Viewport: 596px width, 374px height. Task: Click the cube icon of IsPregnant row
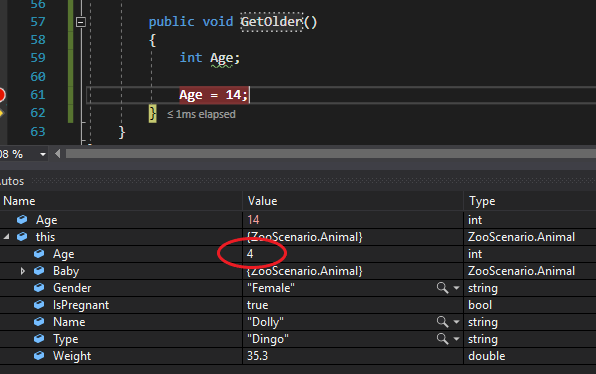coord(39,304)
